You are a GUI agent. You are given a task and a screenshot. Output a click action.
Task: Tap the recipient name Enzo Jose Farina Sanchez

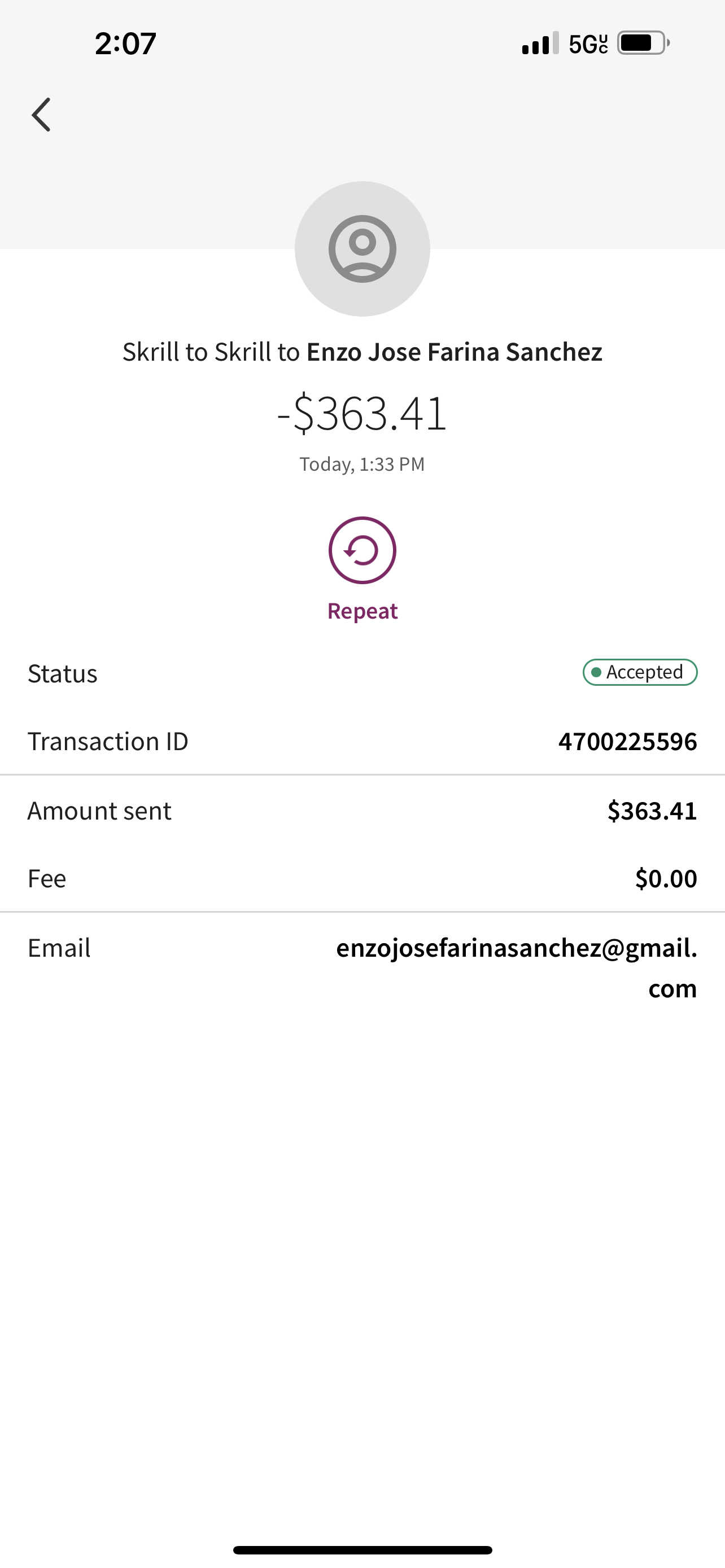454,352
